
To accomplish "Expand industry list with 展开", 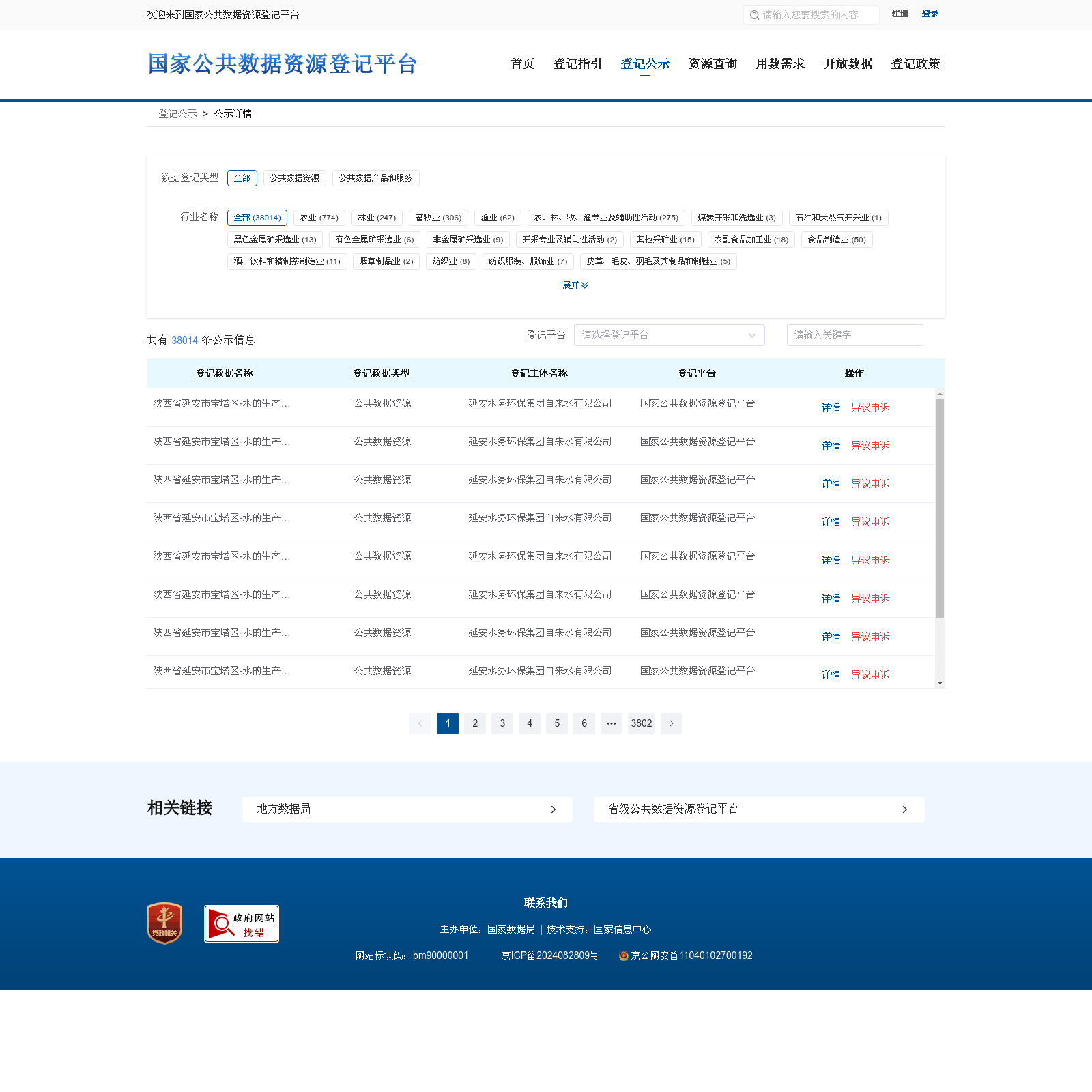I will 575,285.
